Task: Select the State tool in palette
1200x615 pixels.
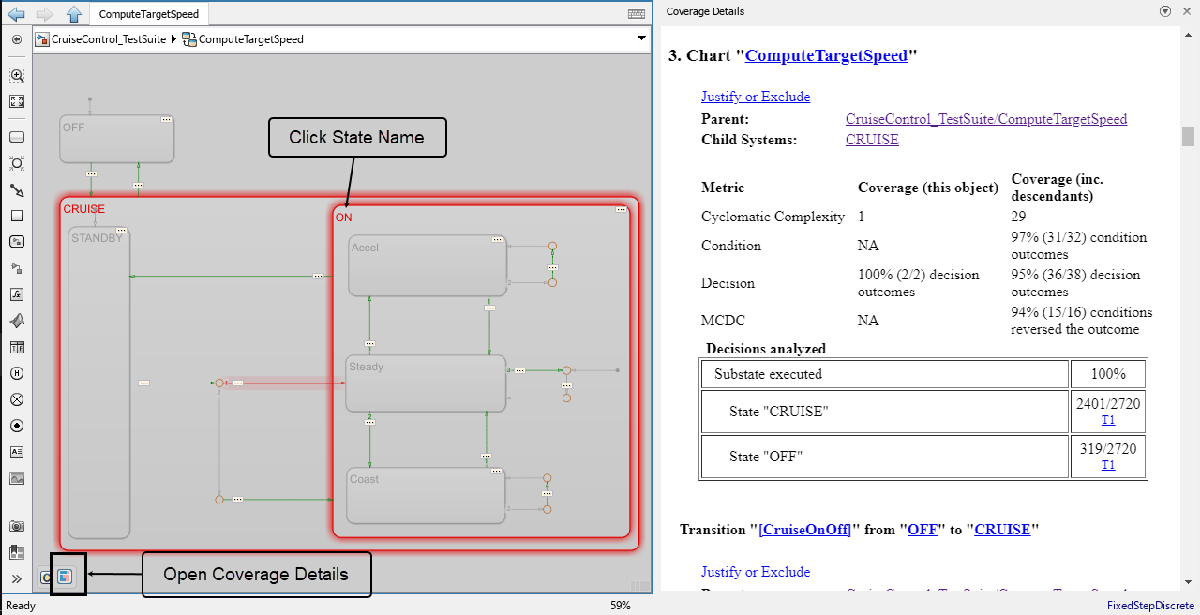Action: tap(17, 138)
